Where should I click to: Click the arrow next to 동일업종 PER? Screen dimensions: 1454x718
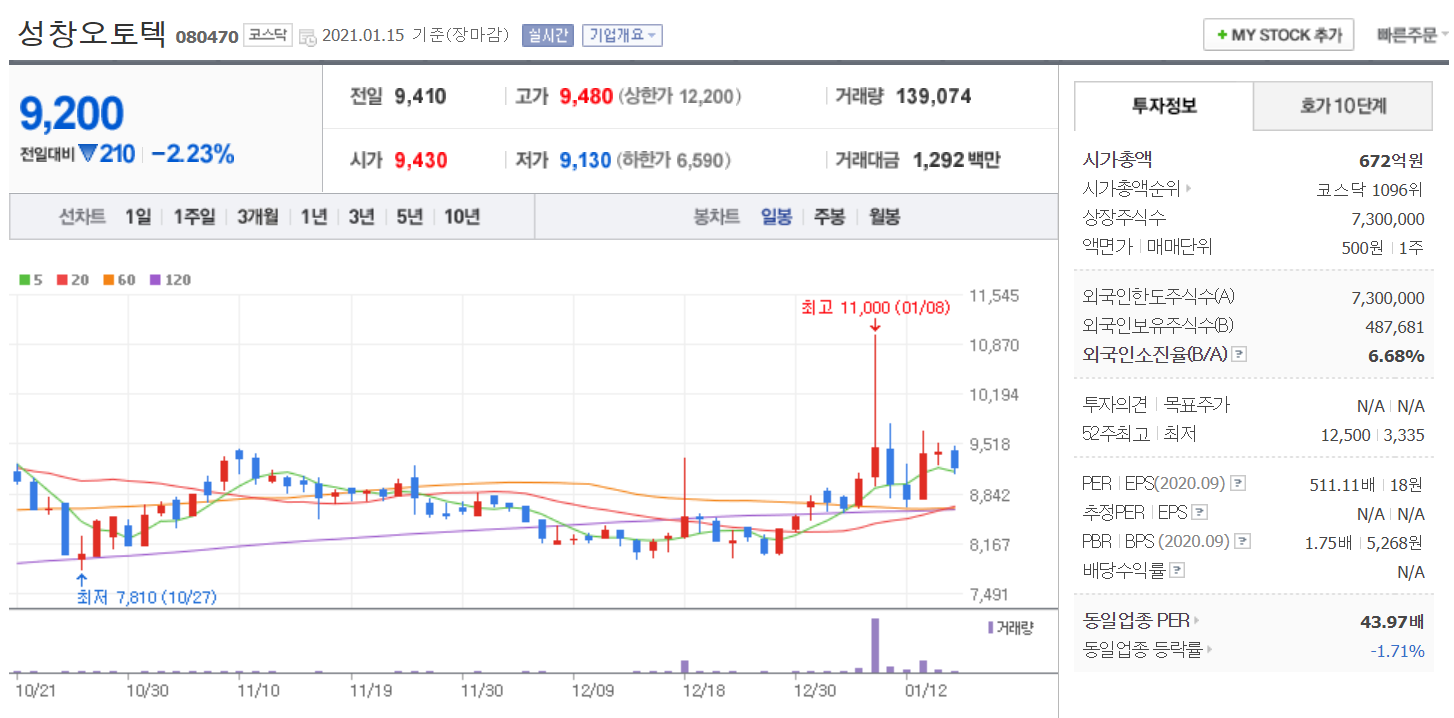click(1195, 621)
